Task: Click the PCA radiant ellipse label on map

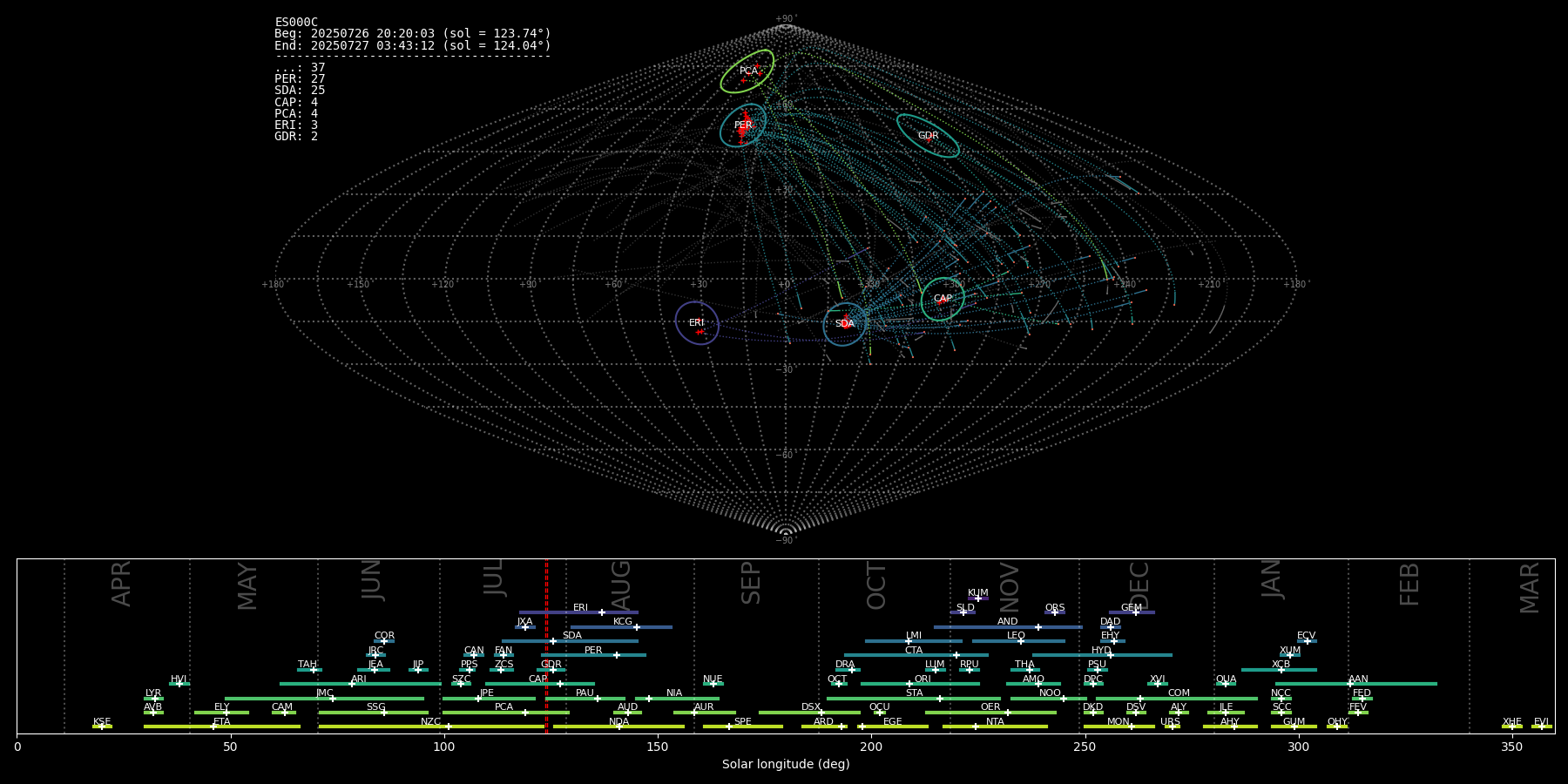Action: point(749,71)
